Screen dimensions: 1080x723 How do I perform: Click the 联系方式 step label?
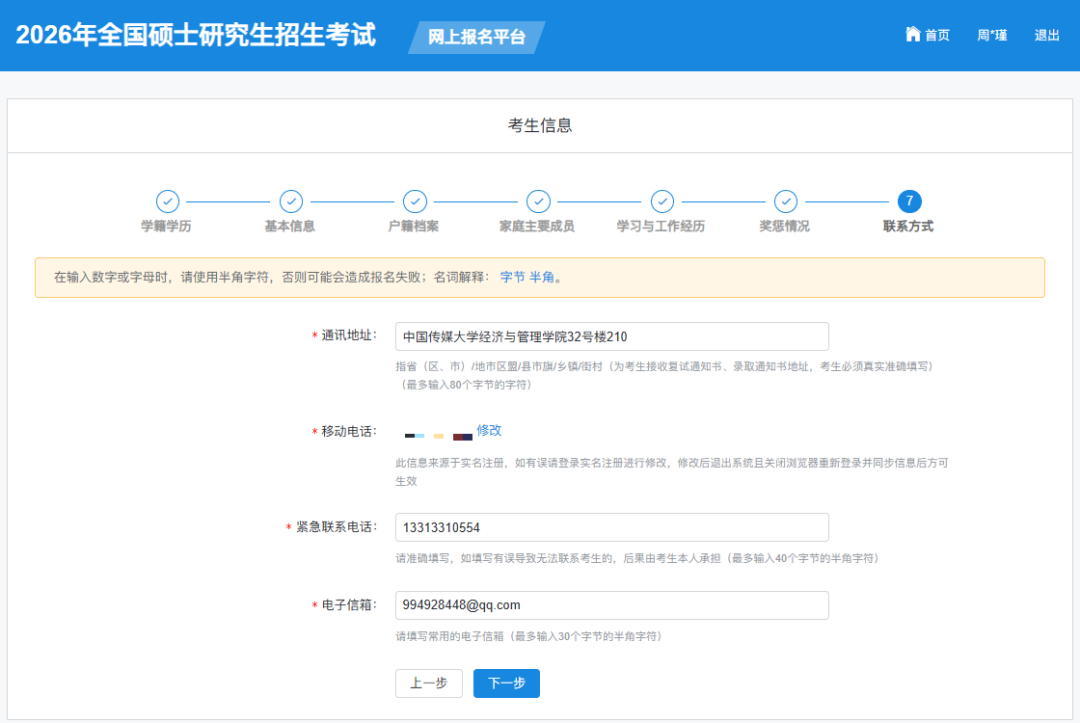pos(909,226)
